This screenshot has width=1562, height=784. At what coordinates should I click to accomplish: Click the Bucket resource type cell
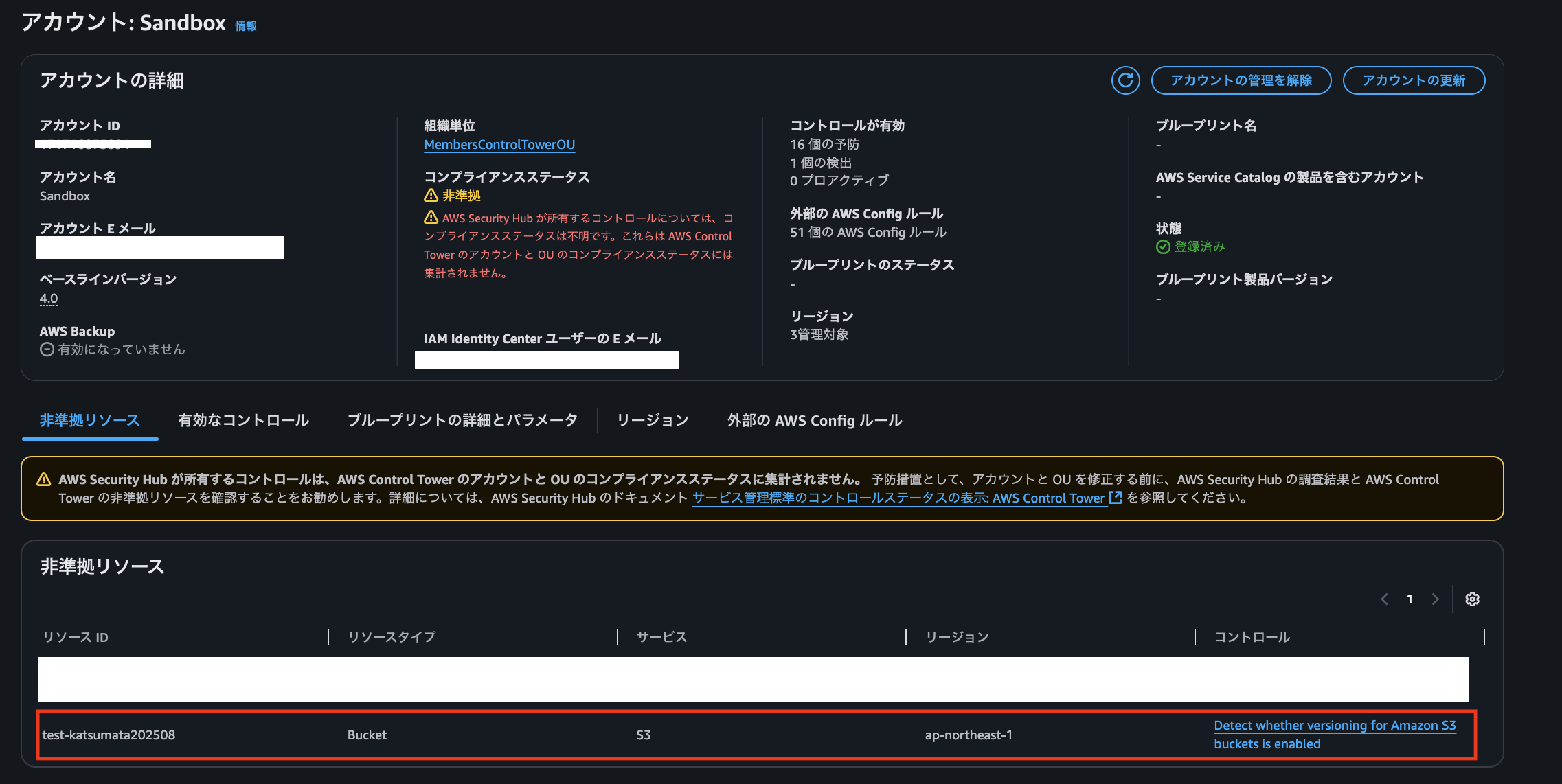[367, 735]
